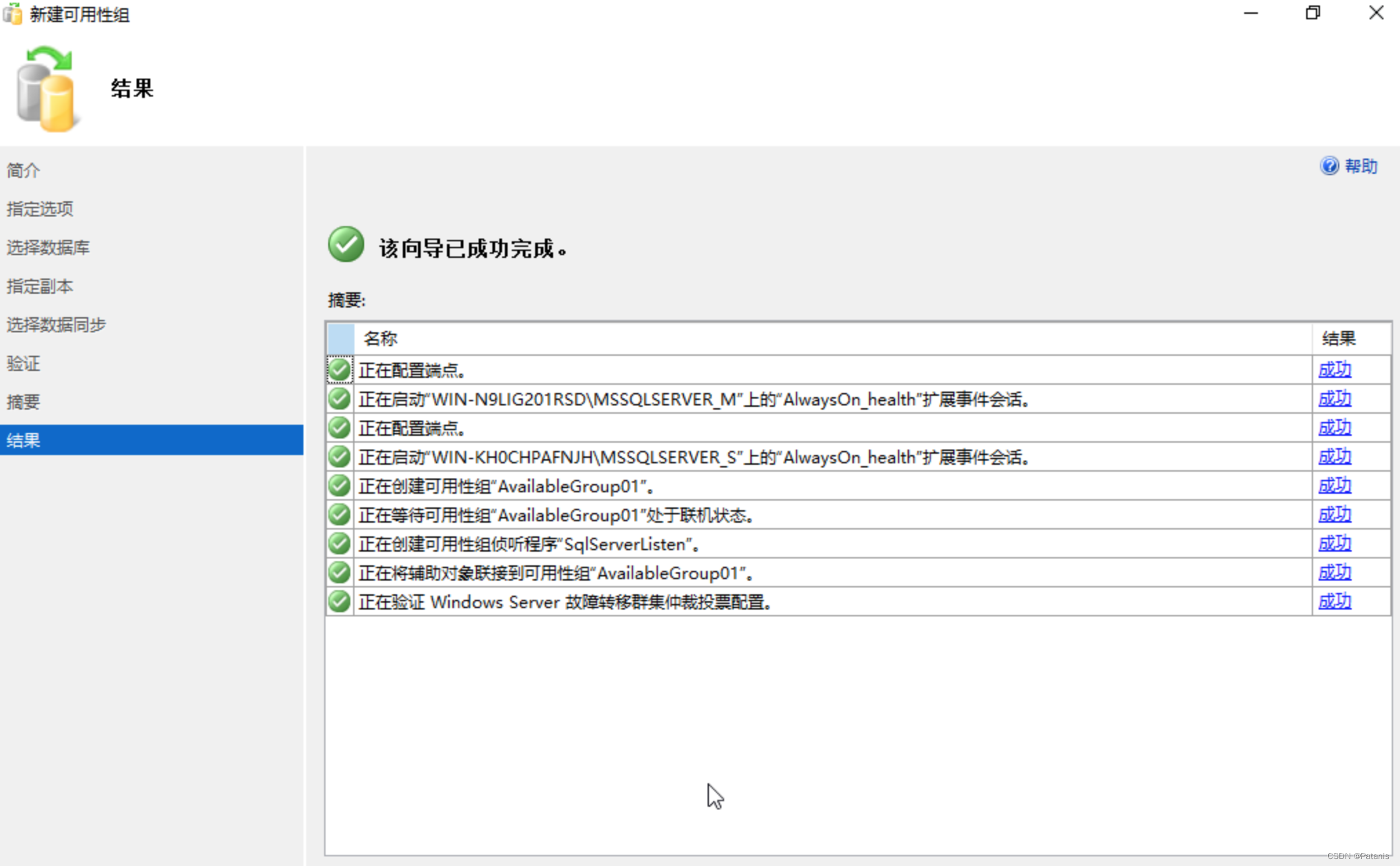Click the status icon for the MSSQLSERVER_M session row
Viewport: 1400px width, 866px height.
click(339, 399)
